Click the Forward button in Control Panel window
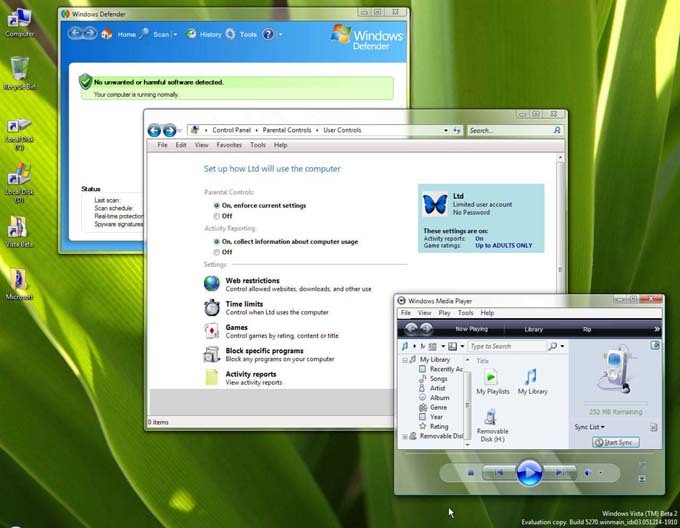 [x=170, y=130]
